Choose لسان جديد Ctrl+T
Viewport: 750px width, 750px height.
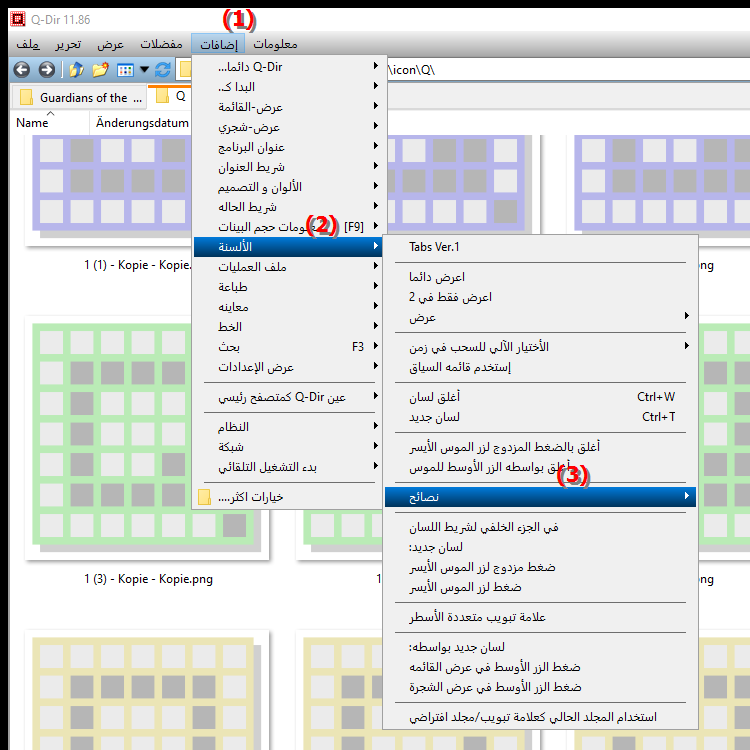(540, 417)
